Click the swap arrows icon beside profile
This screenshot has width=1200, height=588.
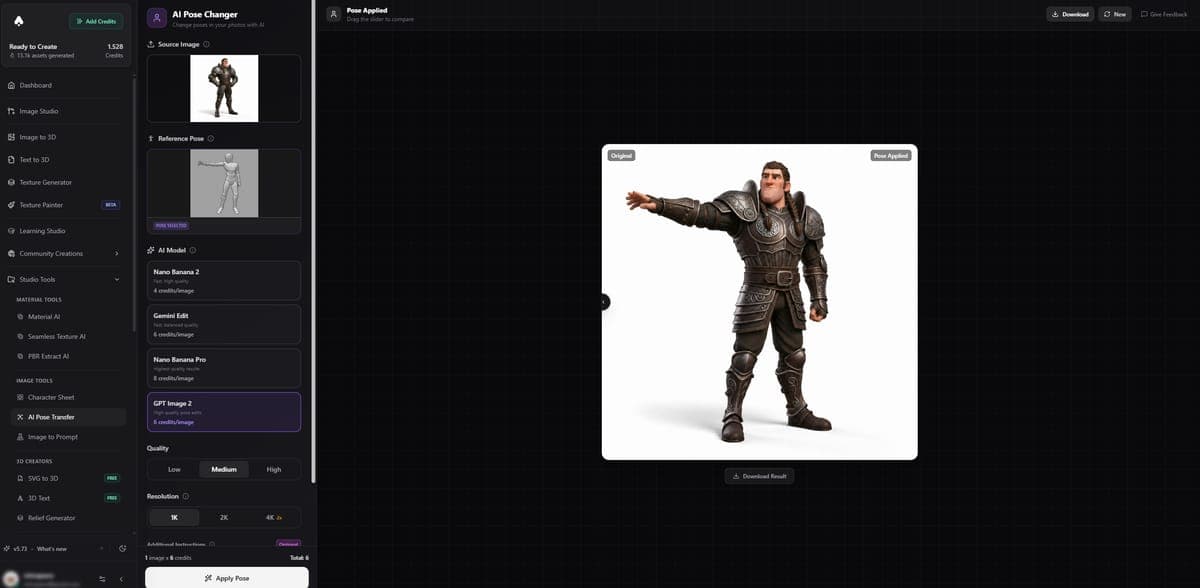tap(102, 579)
